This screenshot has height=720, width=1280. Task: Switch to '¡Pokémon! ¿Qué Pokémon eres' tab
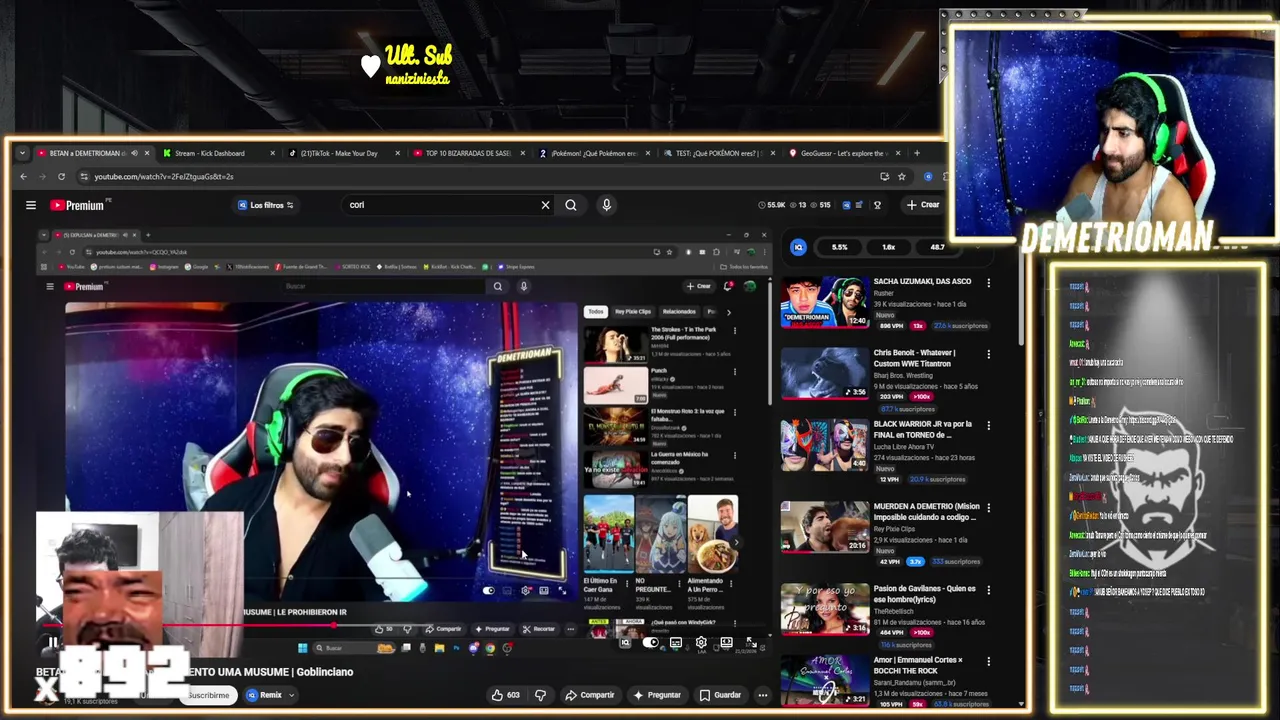(592, 153)
